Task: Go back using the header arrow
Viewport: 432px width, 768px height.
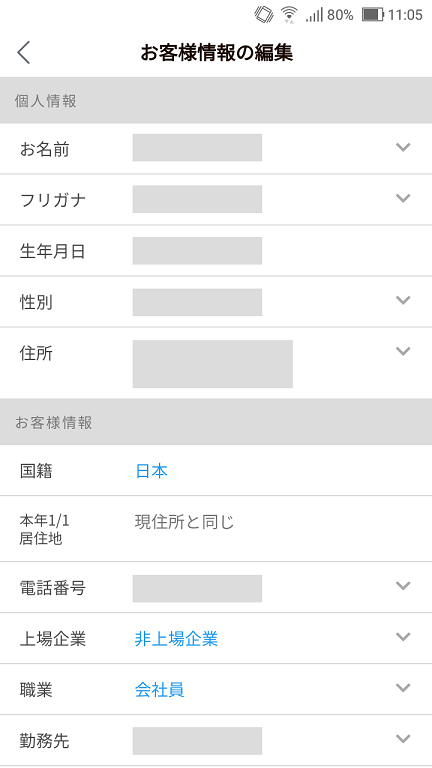Action: coord(24,52)
